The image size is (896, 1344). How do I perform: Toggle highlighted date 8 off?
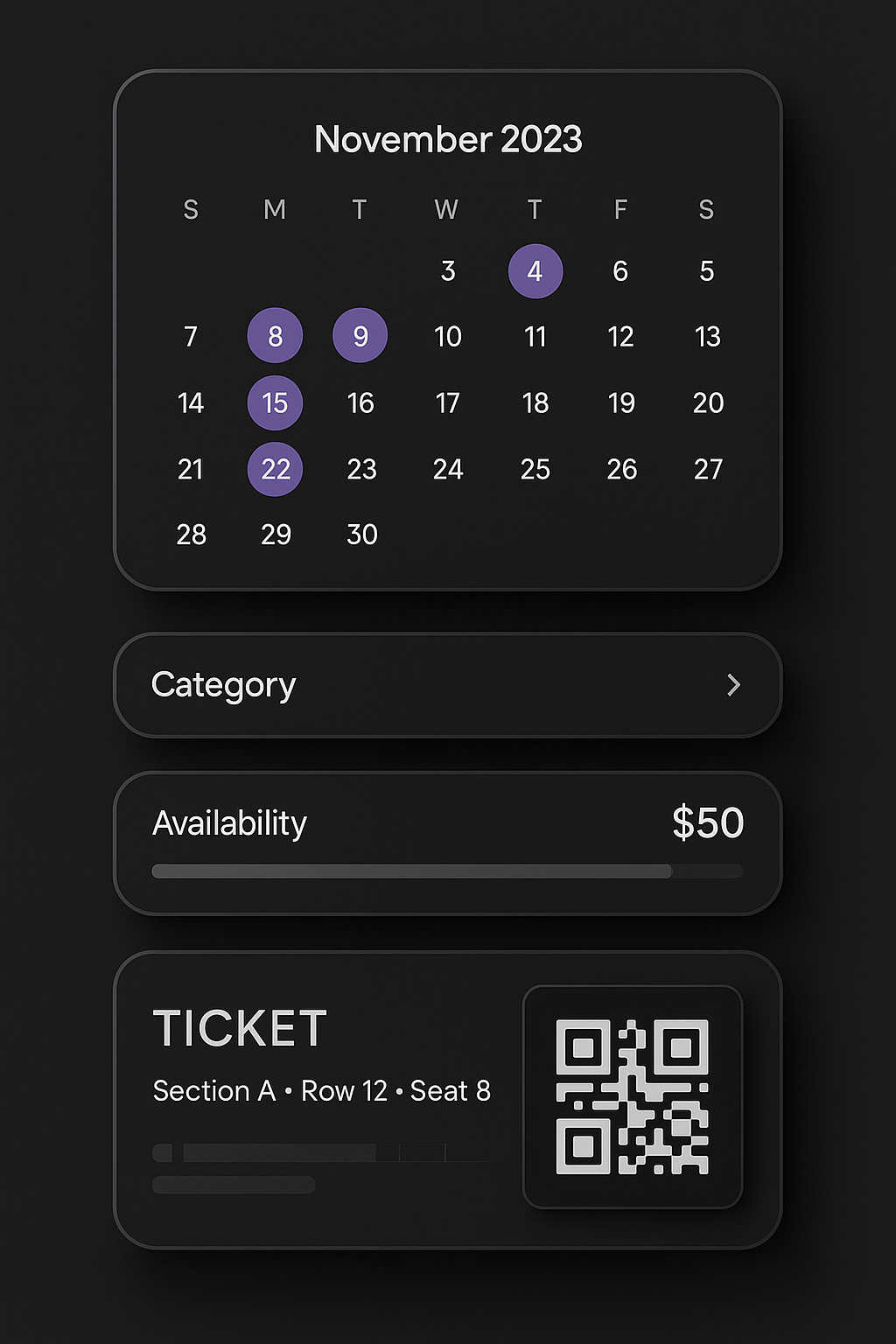coord(275,336)
